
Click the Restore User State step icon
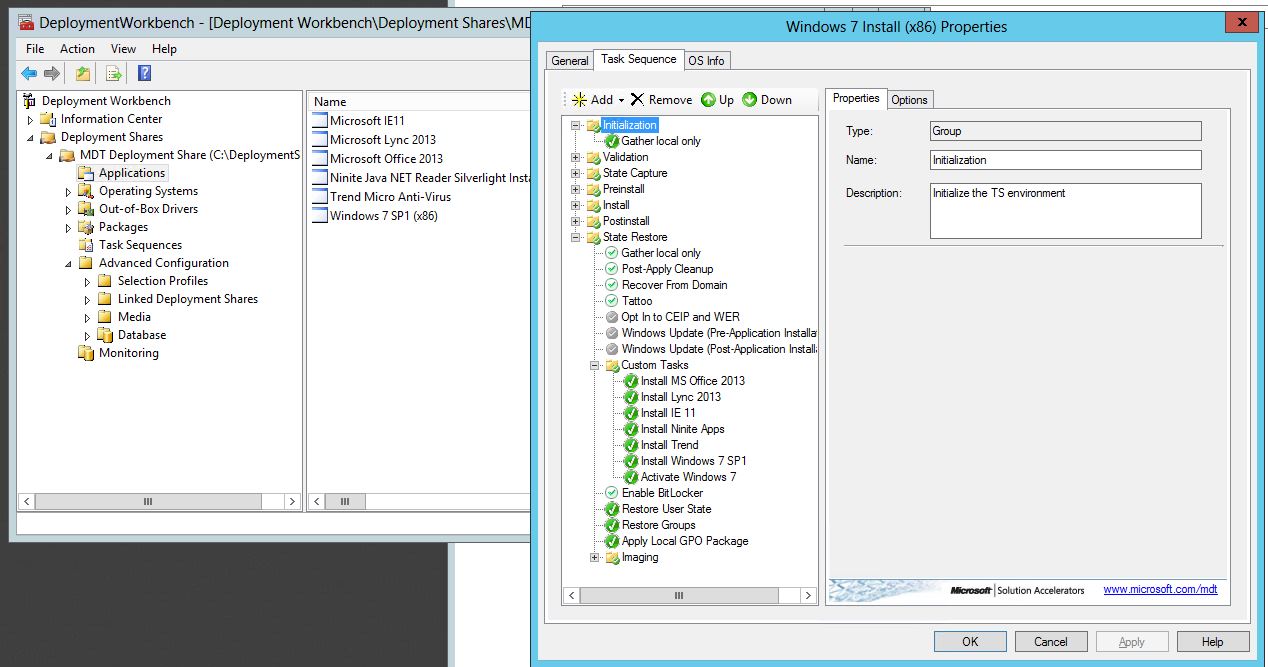click(612, 509)
